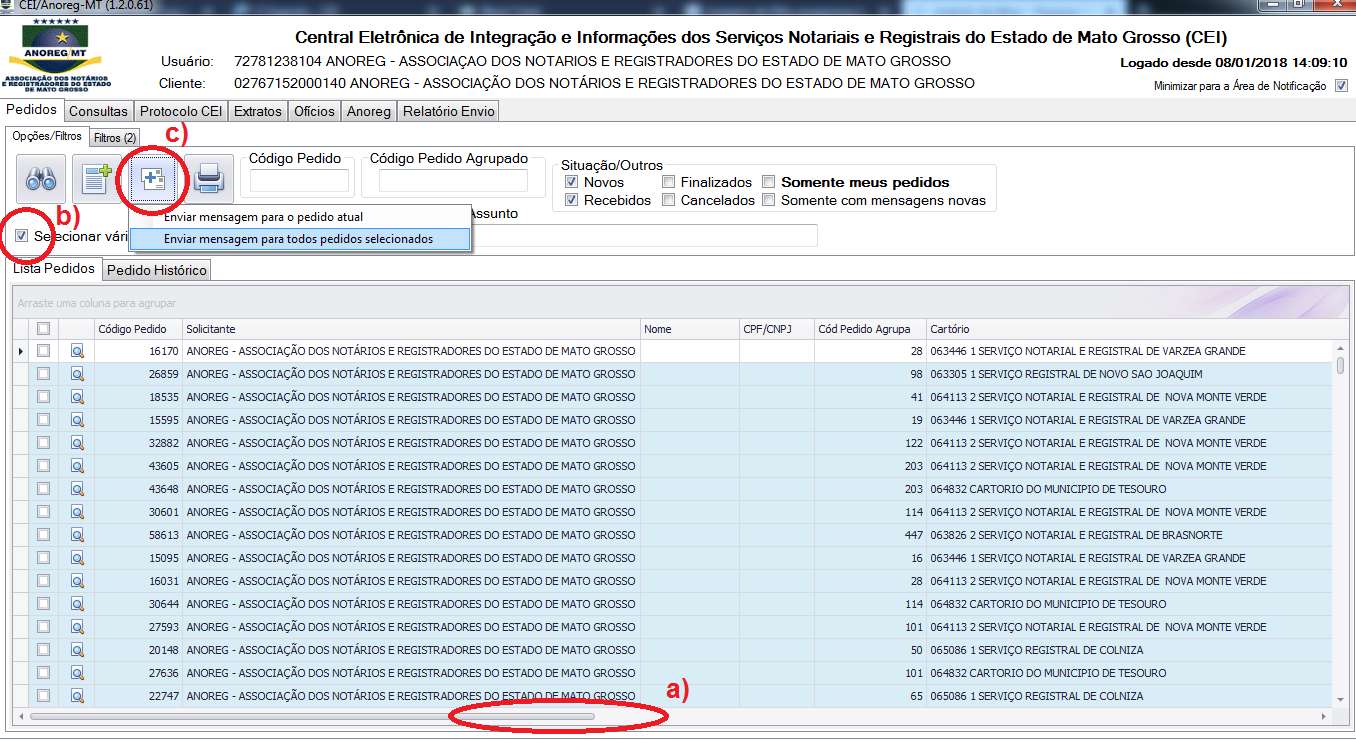Tick the row checkbox for pedido 58613
The height and width of the screenshot is (740, 1356).
(43, 535)
